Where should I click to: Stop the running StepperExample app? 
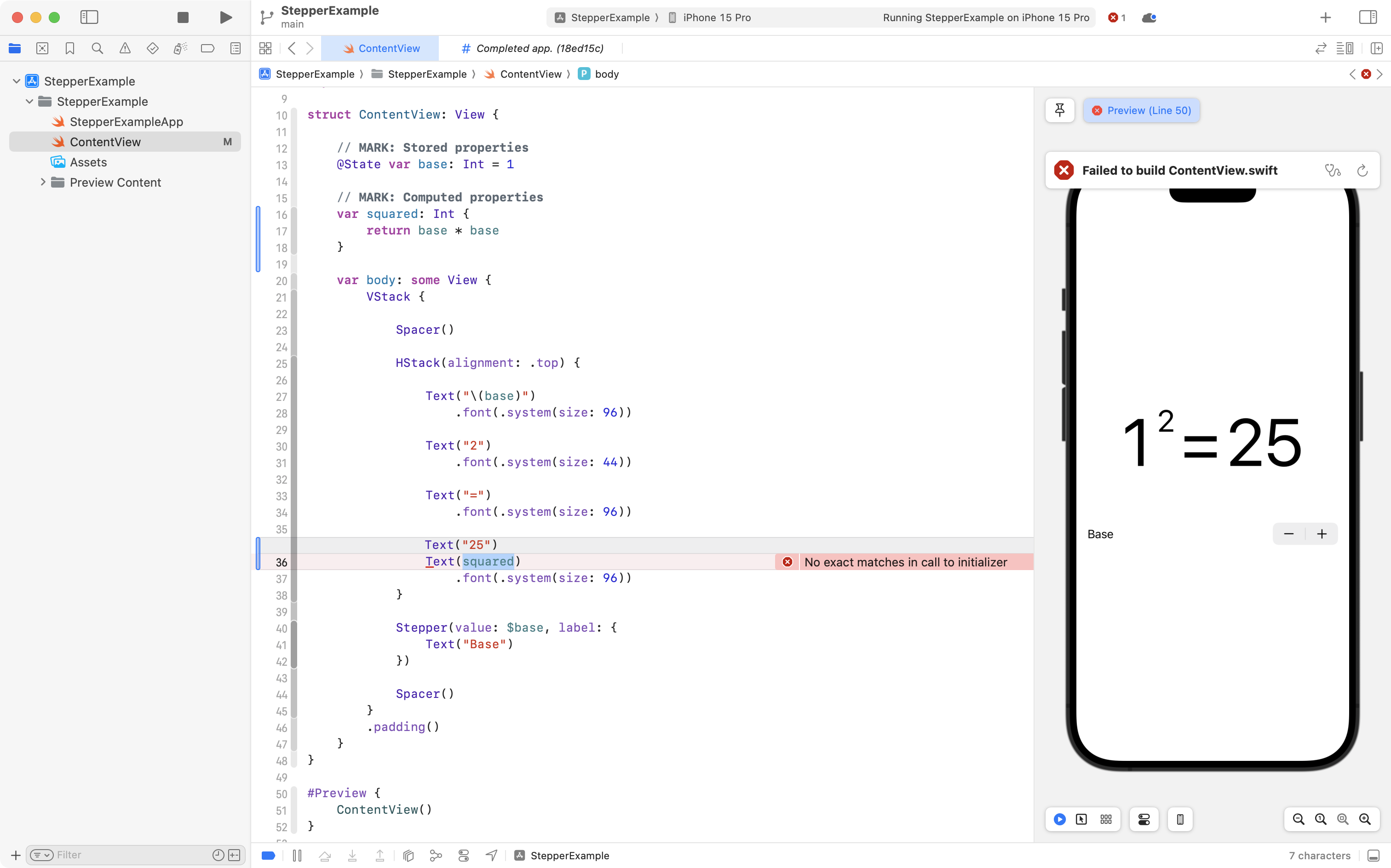pos(183,17)
